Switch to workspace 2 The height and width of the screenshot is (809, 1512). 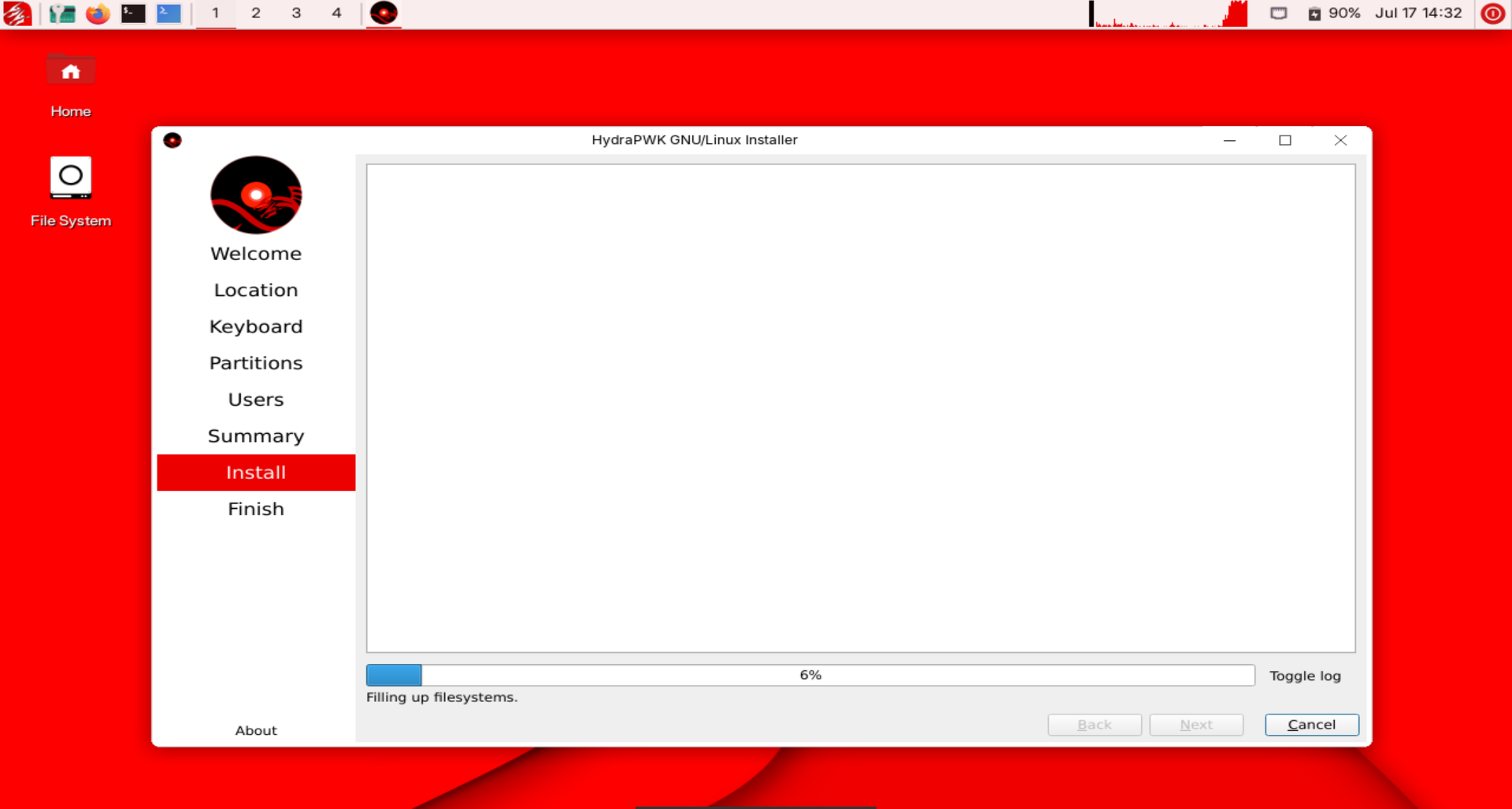[x=256, y=13]
